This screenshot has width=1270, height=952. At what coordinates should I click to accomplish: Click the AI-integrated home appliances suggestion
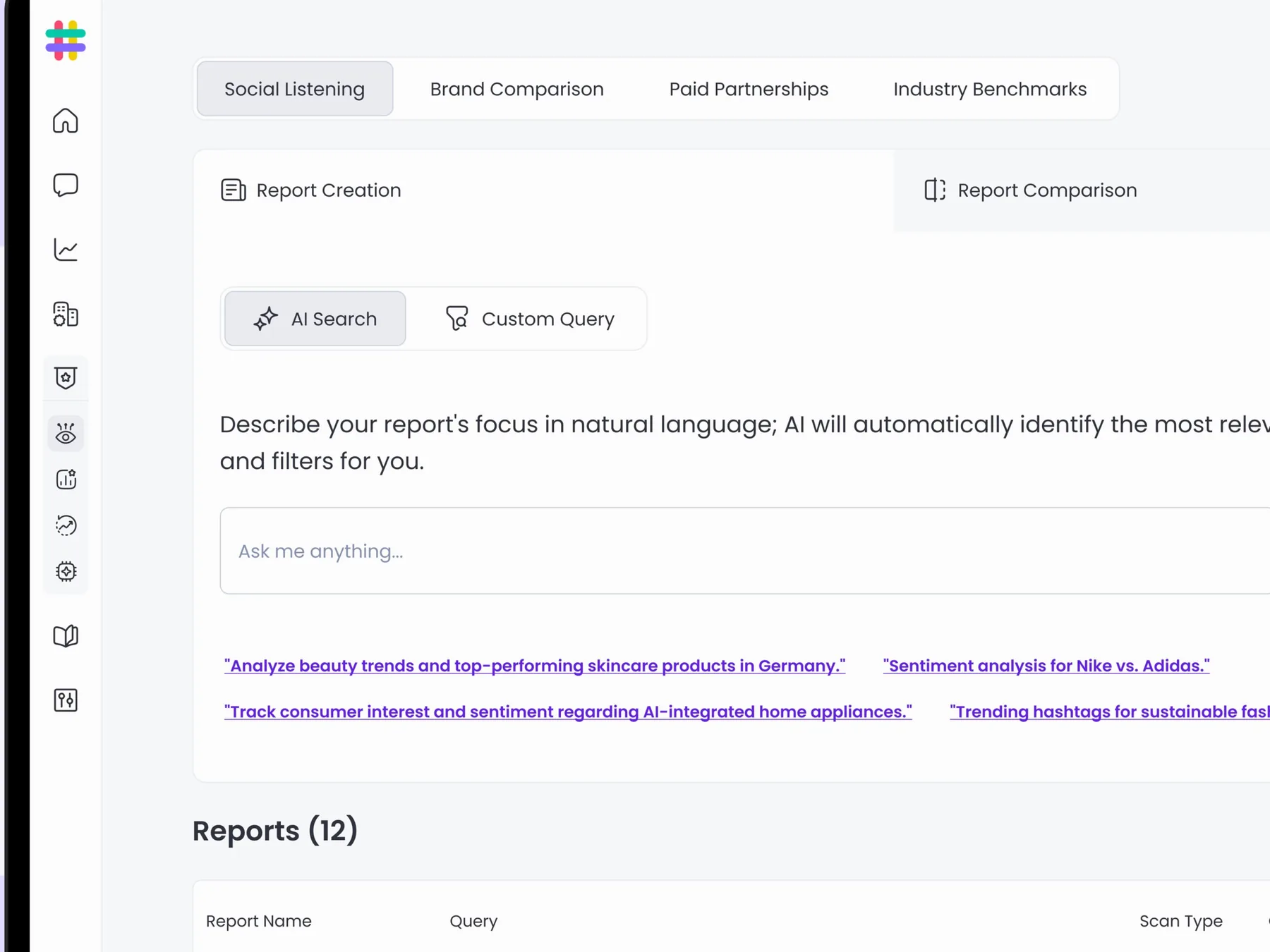click(568, 712)
